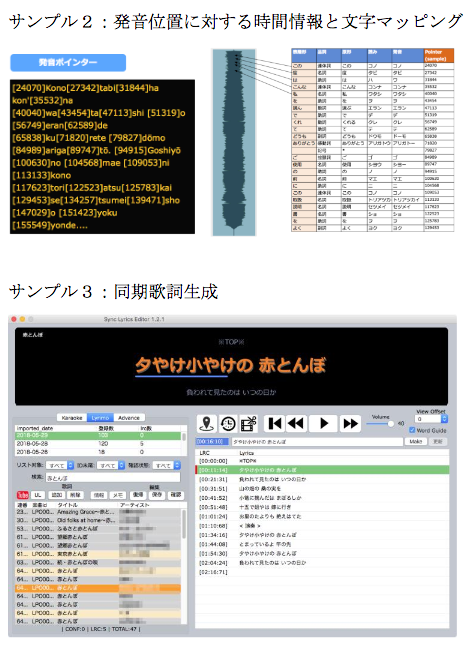
Task: Click the film clip edit icon
Action: tap(249, 423)
